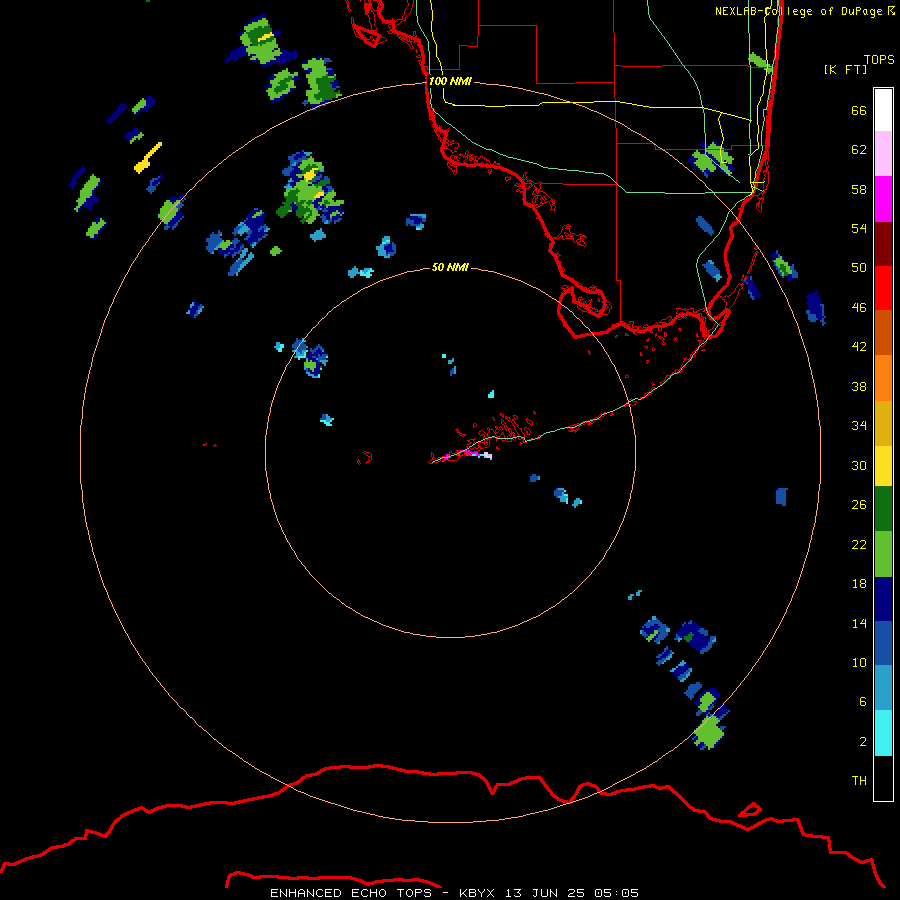The image size is (900, 900).
Task: Click legend value 30
Action: [x=859, y=465]
